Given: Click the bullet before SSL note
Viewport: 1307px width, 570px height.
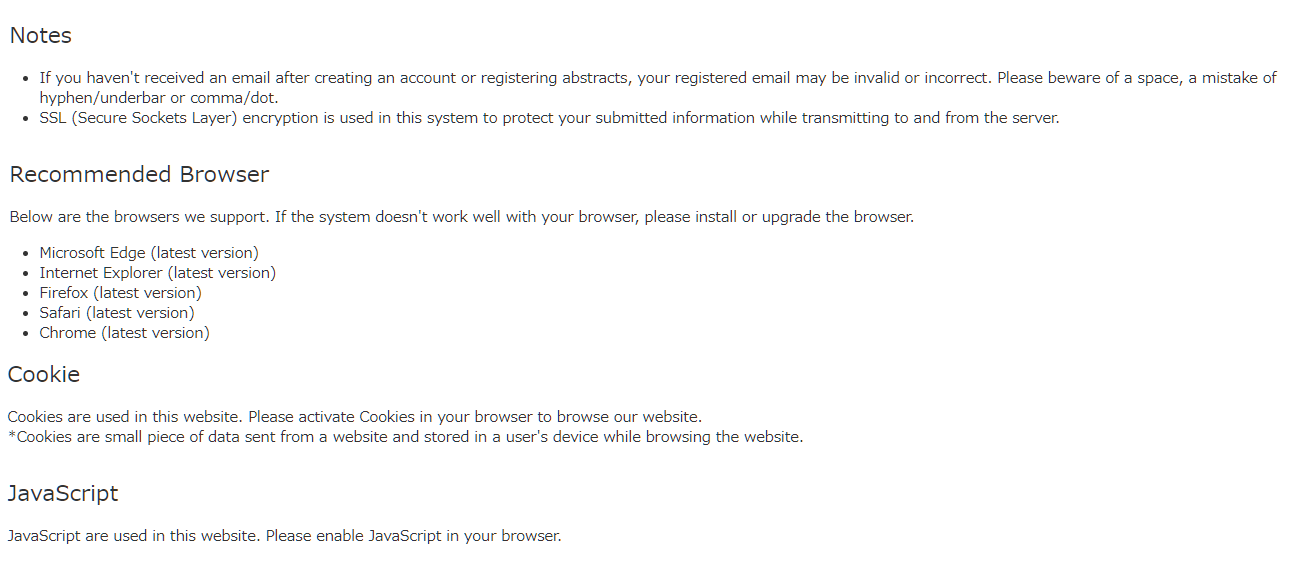Looking at the screenshot, I should pyautogui.click(x=25, y=119).
